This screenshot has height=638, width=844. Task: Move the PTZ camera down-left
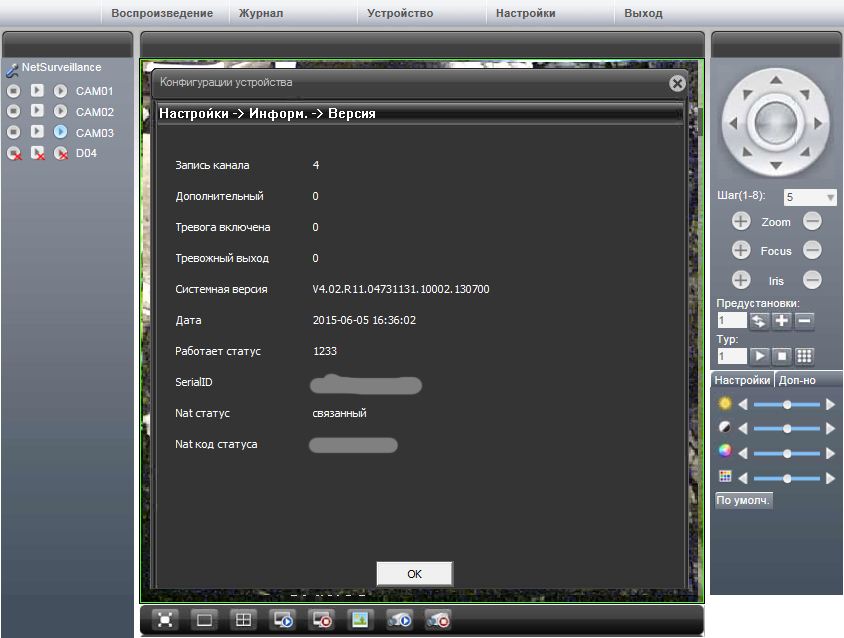(747, 151)
